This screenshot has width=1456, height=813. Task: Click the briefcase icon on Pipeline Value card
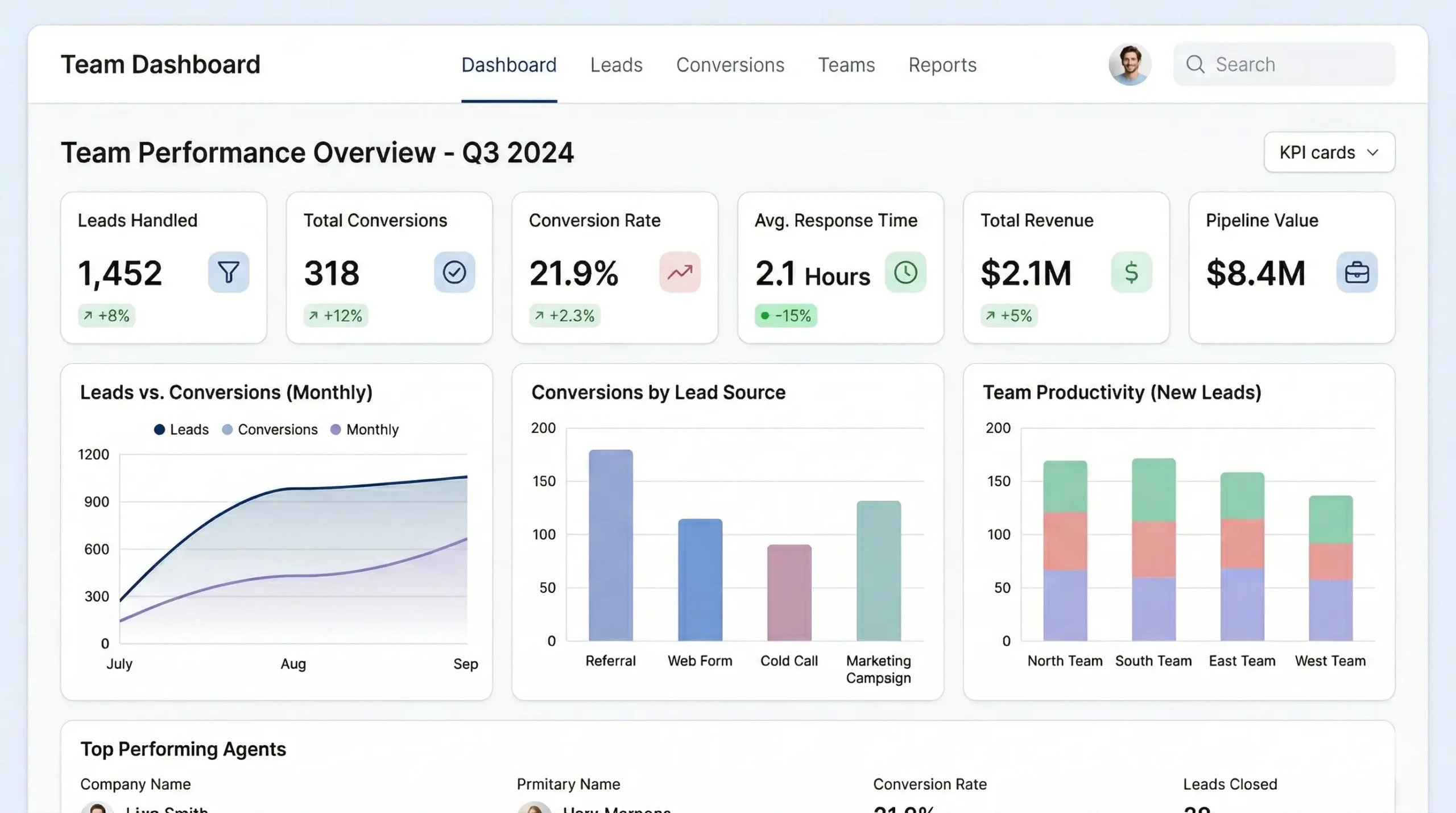[1357, 272]
